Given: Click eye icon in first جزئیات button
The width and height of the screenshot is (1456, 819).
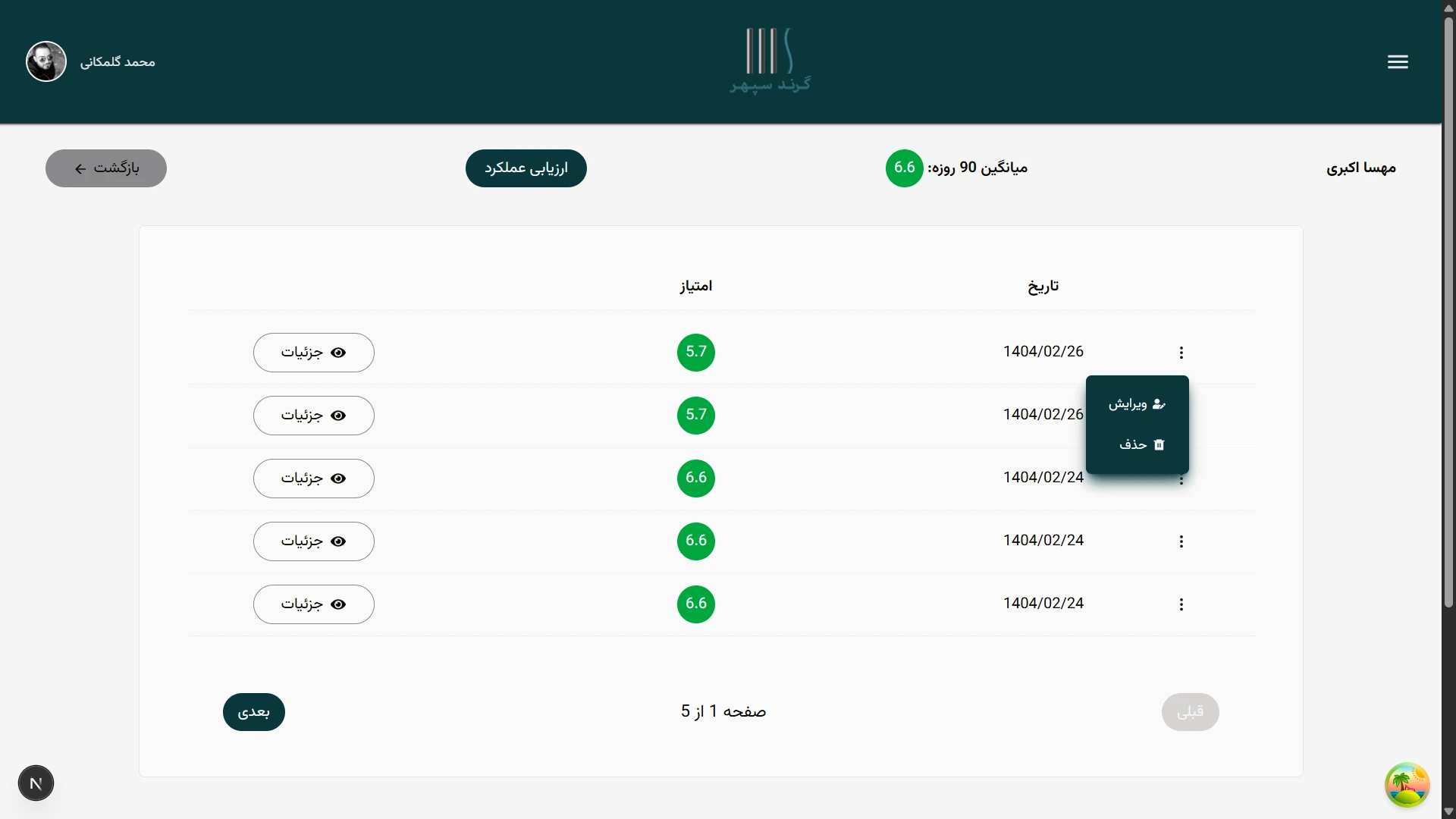Looking at the screenshot, I should click(x=339, y=353).
